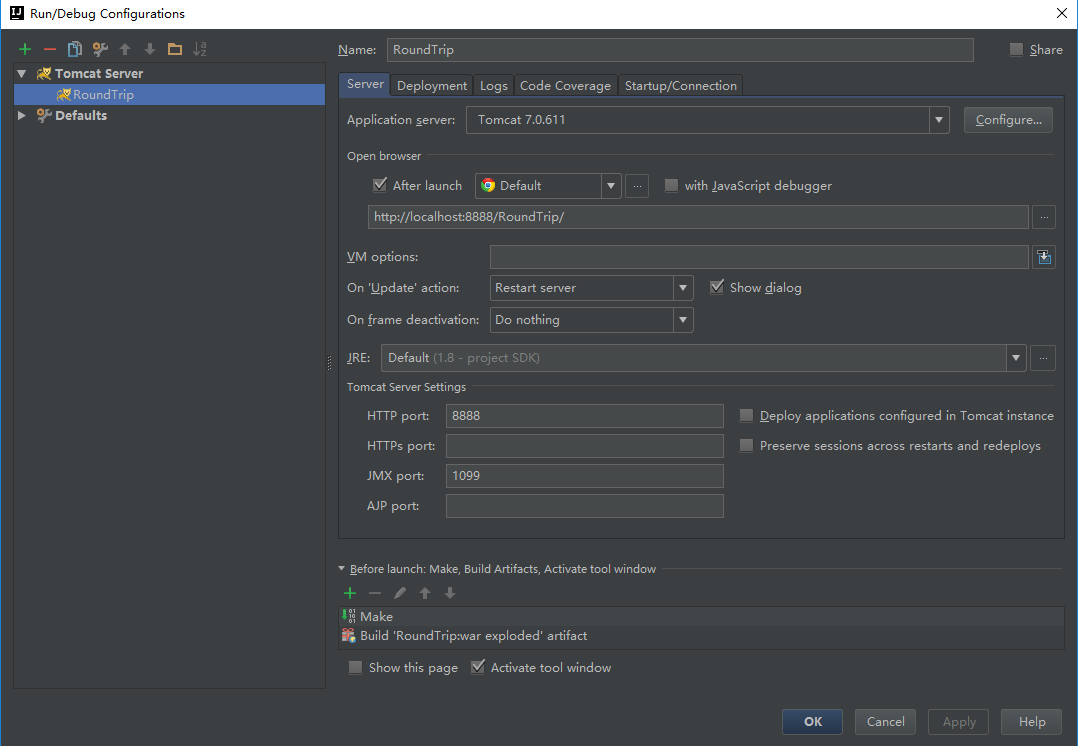Image resolution: width=1078 pixels, height=746 pixels.
Task: Sort configurations alphabetically
Action: 199,49
